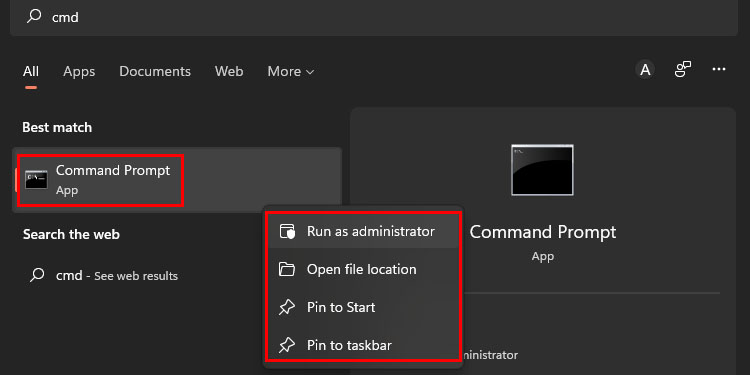This screenshot has width=750, height=375.
Task: Open the Documents tab
Action: (x=155, y=71)
